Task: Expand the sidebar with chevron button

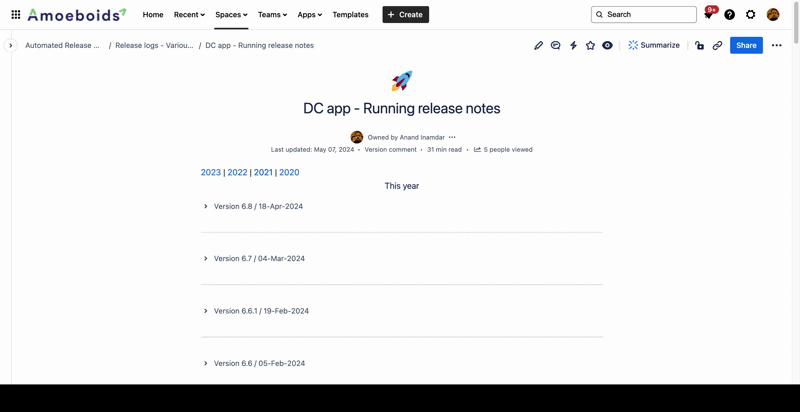Action: [x=10, y=45]
